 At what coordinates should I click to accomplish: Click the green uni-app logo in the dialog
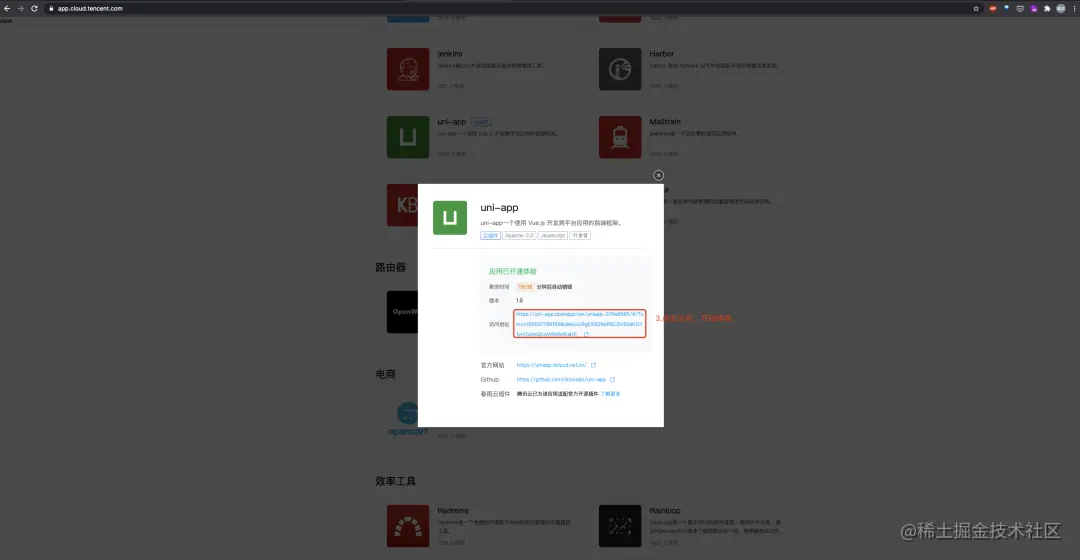pos(450,218)
